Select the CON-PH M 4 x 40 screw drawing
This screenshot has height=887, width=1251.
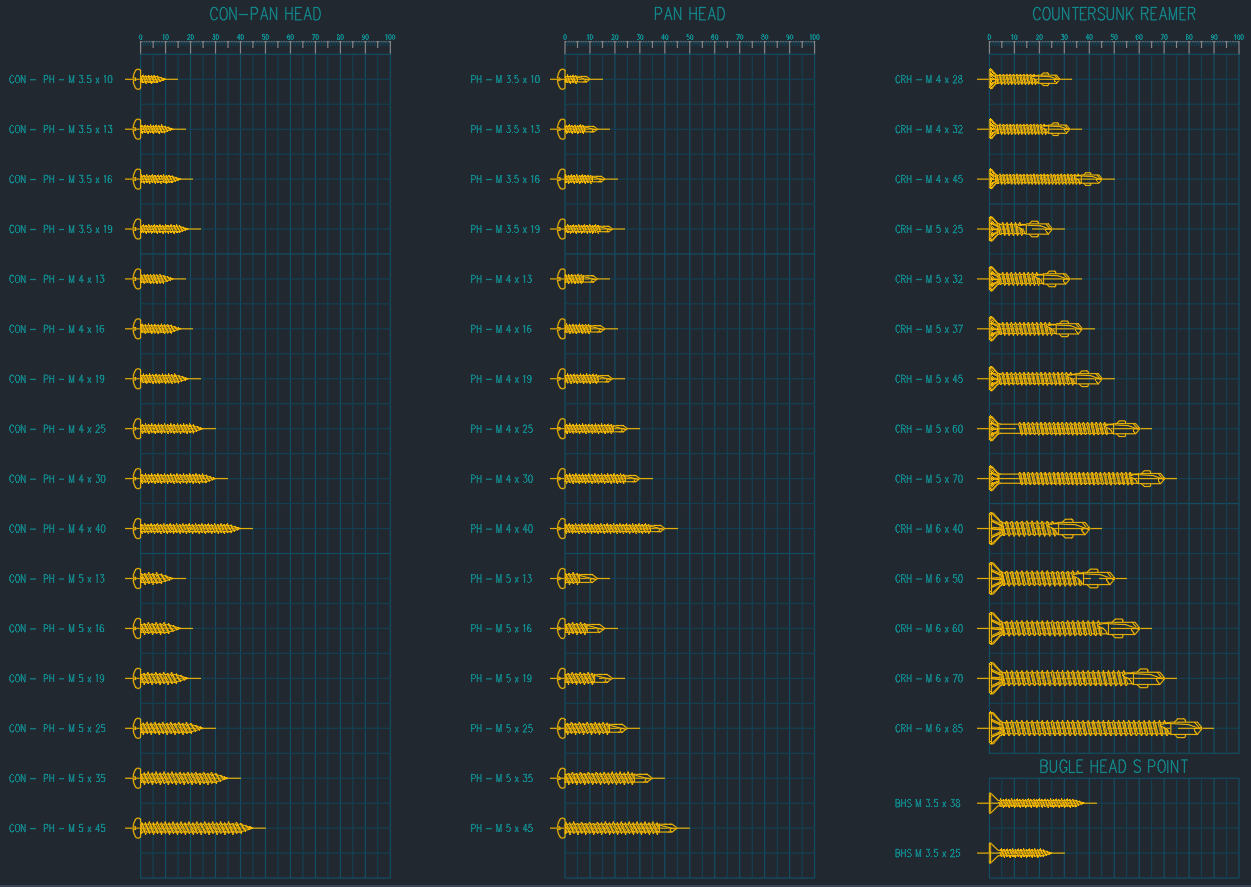(x=190, y=529)
